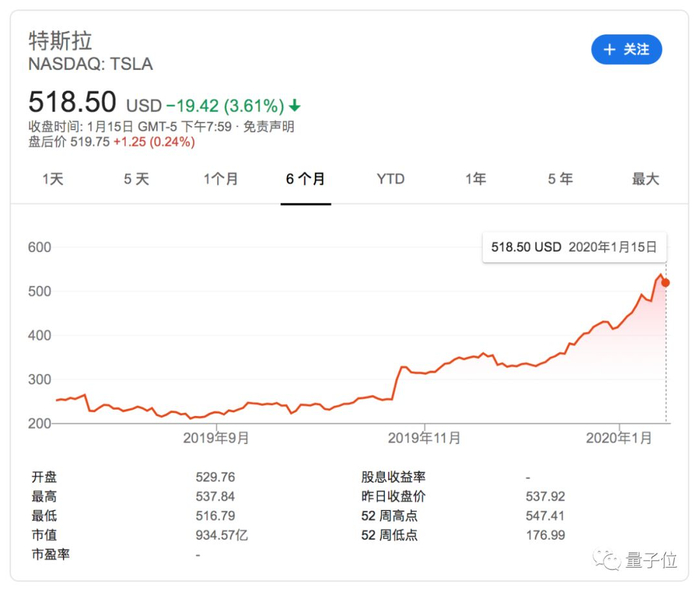Select the 6 个月 tab

point(305,179)
